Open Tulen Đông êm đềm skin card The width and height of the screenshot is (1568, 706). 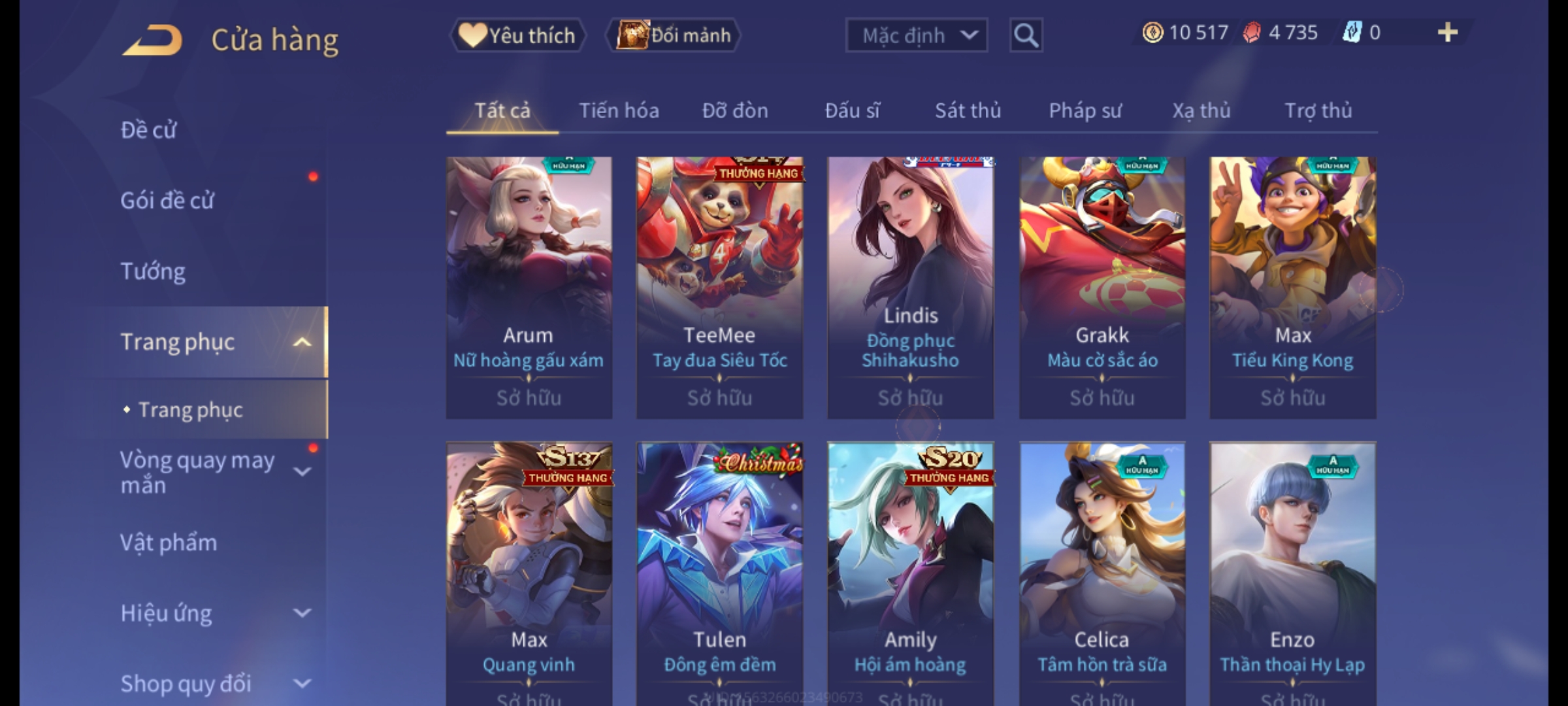pyautogui.click(x=720, y=574)
